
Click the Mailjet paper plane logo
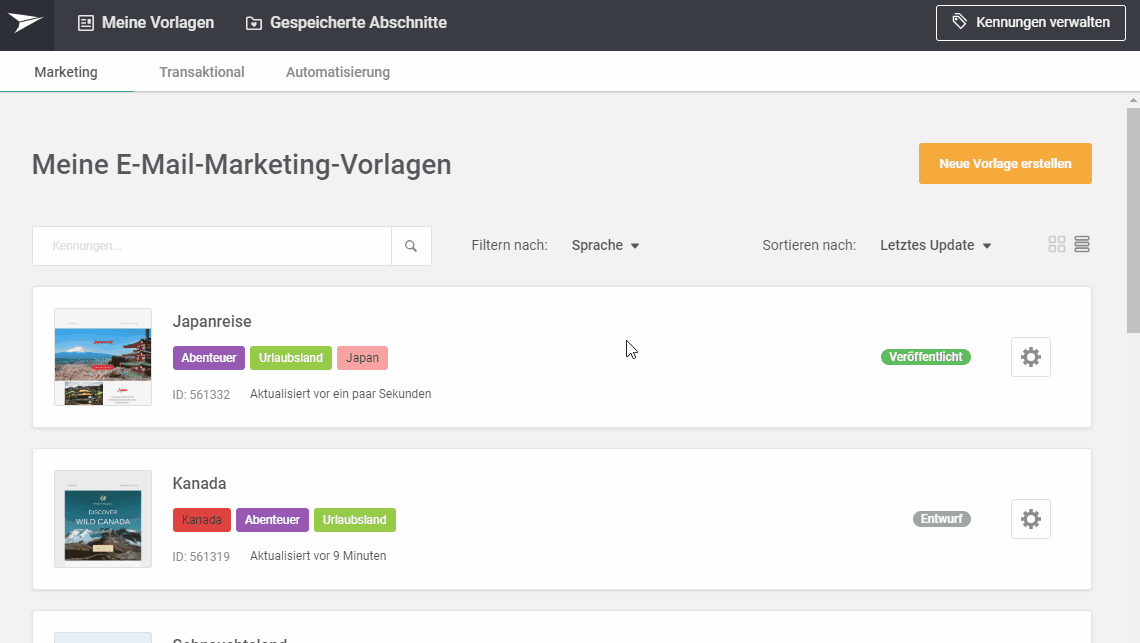[26, 23]
